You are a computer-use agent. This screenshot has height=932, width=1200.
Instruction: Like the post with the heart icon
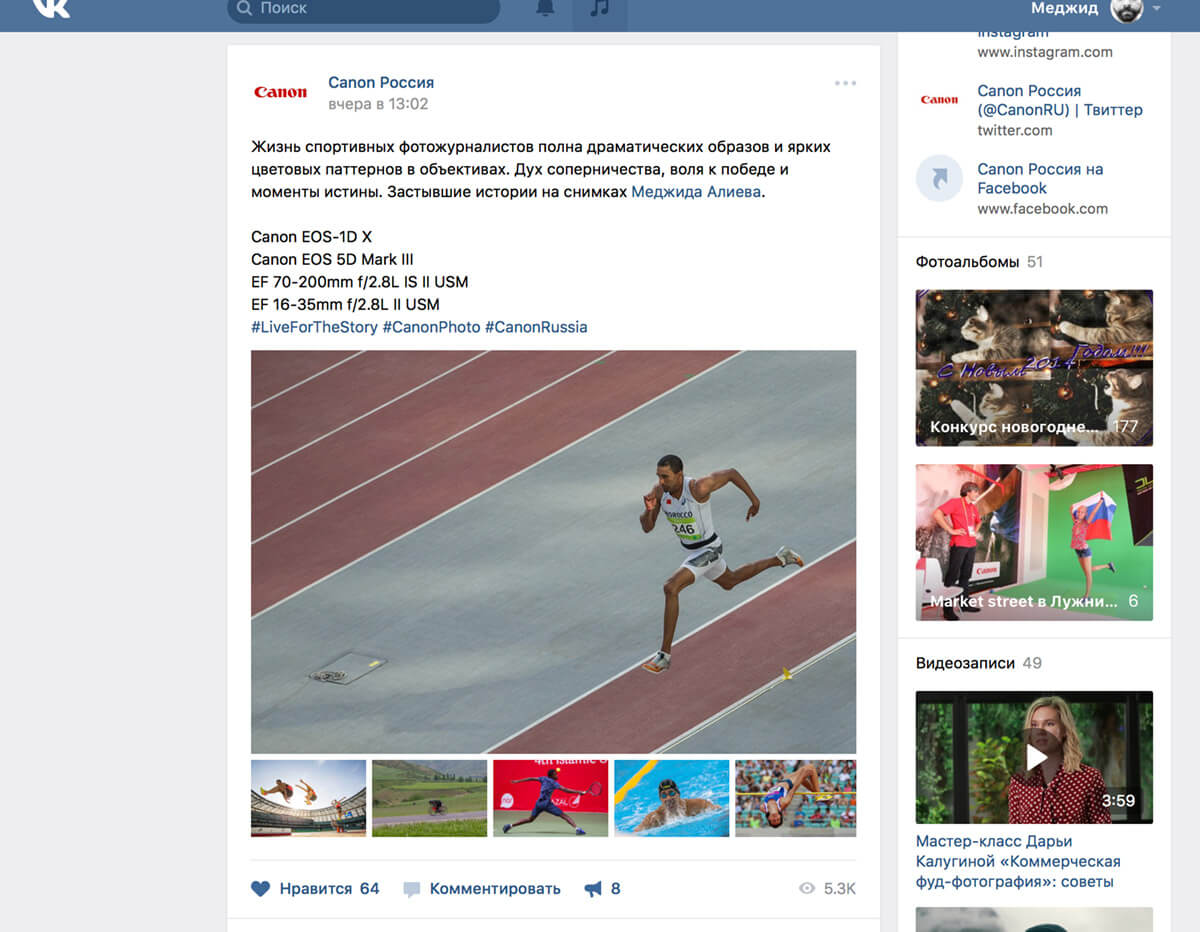(x=261, y=889)
